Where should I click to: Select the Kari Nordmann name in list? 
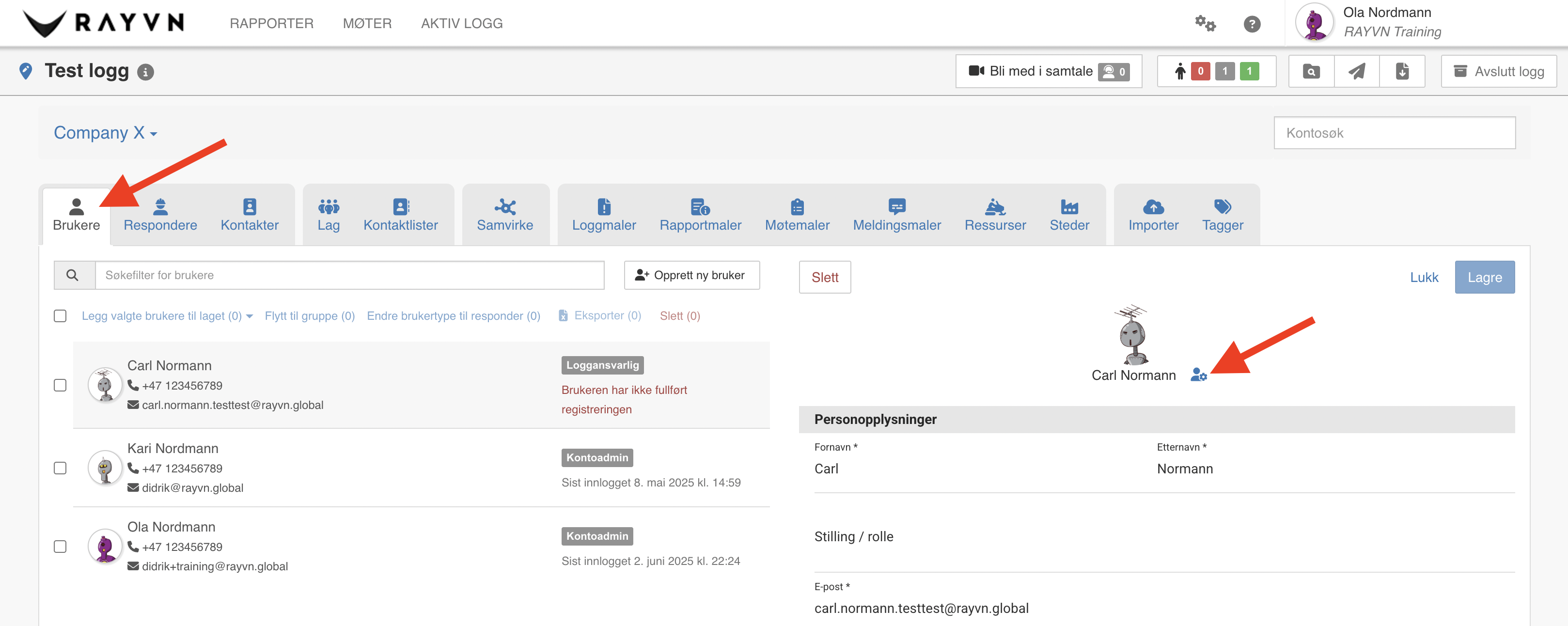(x=172, y=448)
